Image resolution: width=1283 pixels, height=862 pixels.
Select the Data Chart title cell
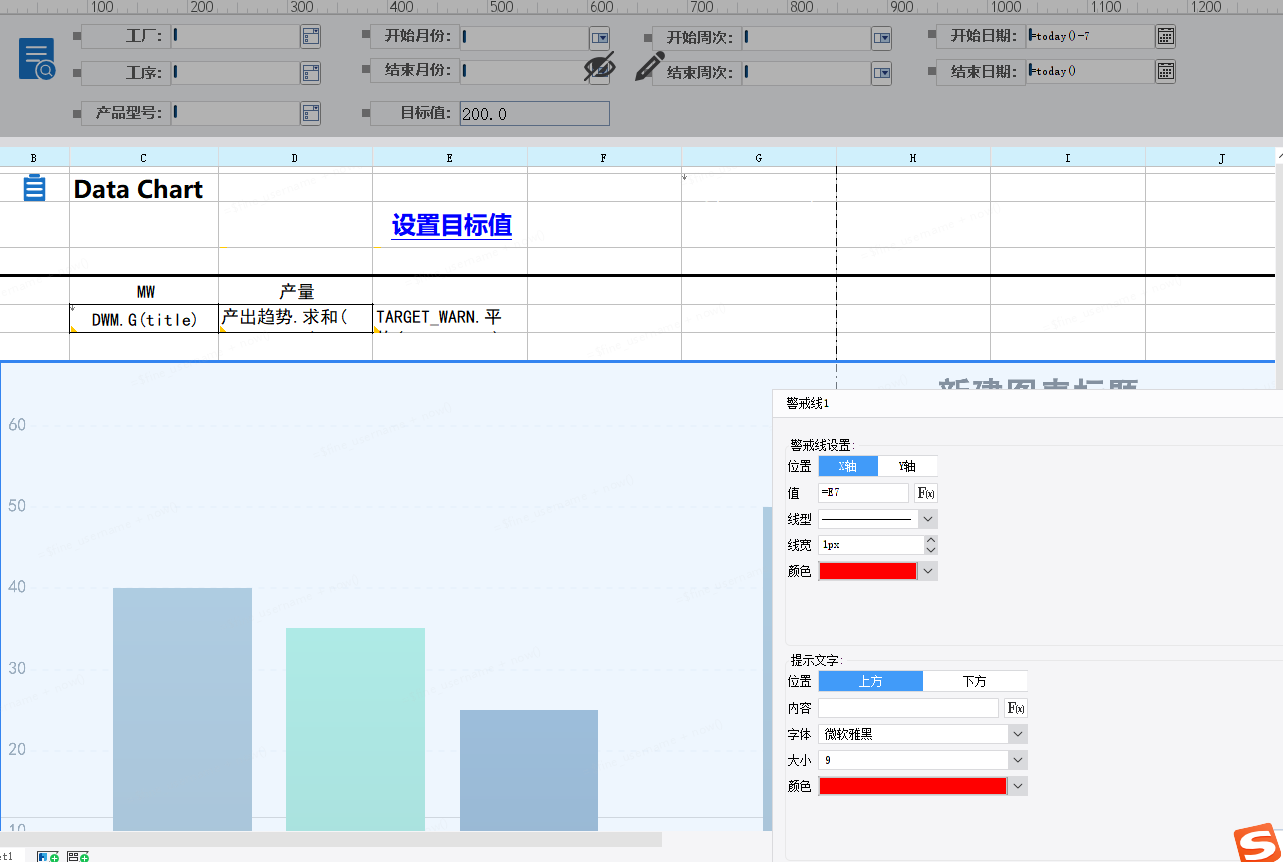pyautogui.click(x=144, y=188)
